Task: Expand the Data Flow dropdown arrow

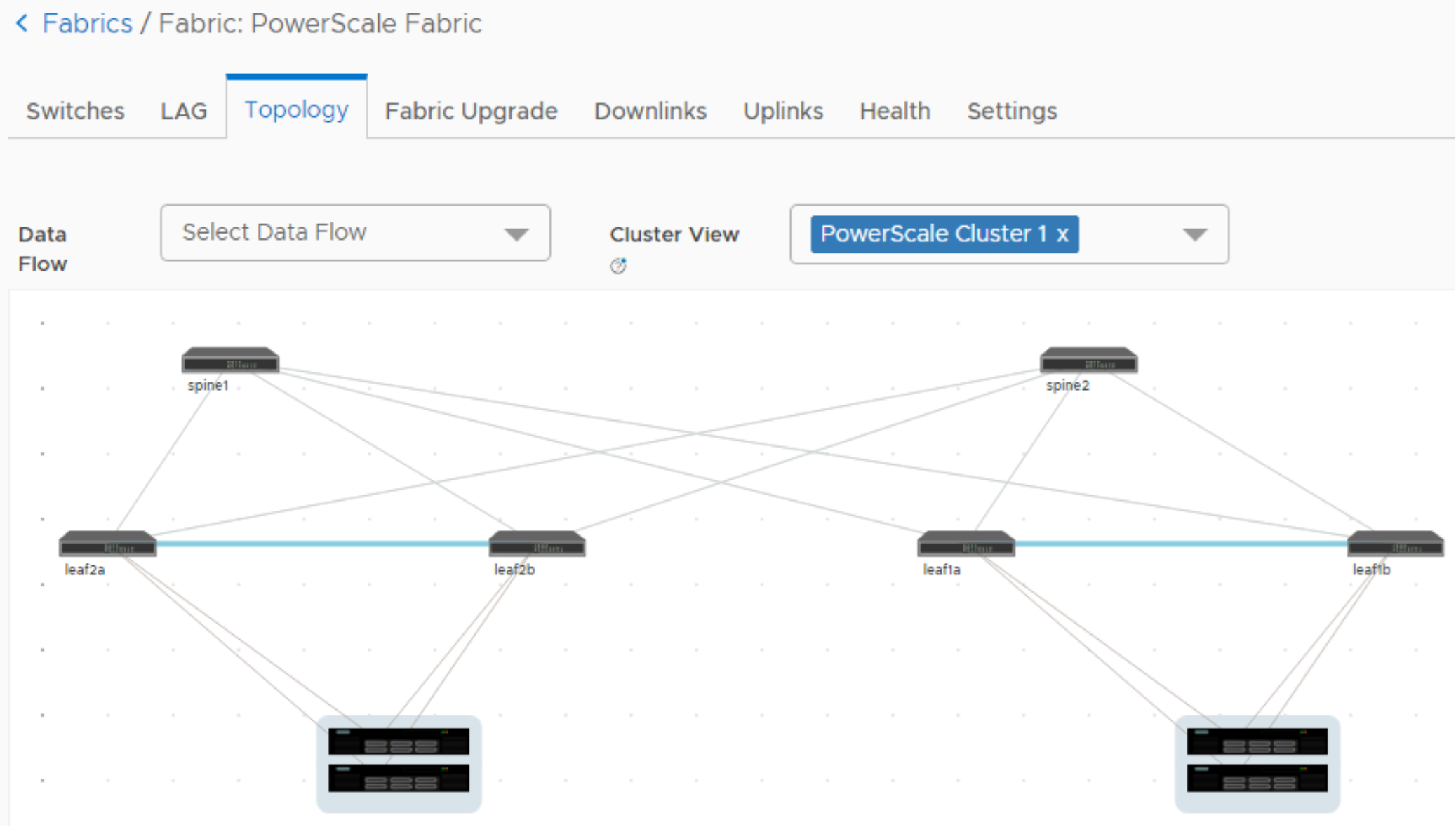Action: [516, 234]
